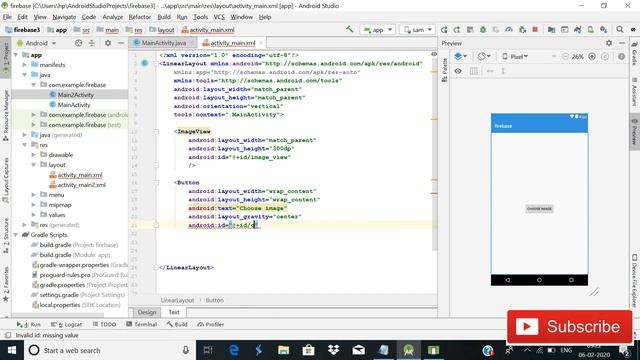Toggle the Structure tool window button
The image size is (640, 360).
pyautogui.click(x=6, y=236)
